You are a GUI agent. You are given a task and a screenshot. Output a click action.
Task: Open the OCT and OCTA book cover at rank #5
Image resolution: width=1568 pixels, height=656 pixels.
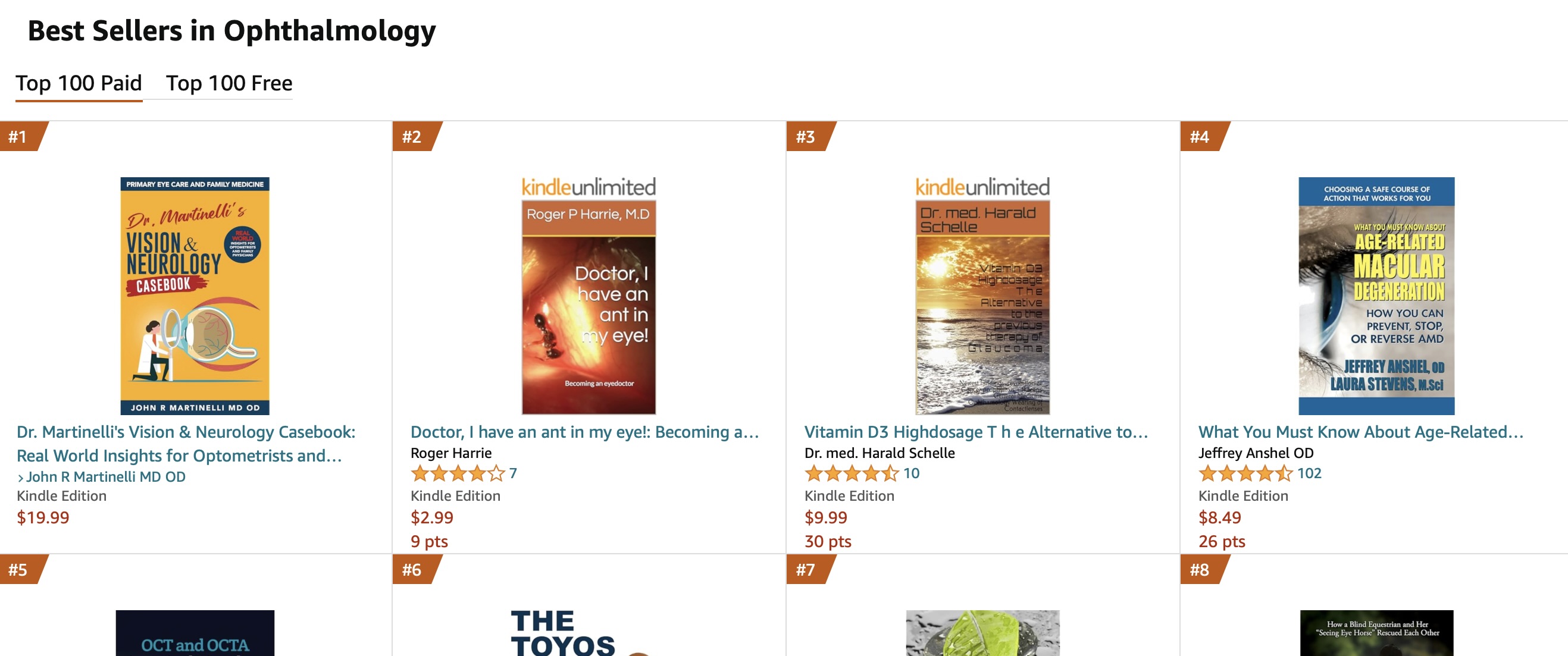tap(195, 633)
